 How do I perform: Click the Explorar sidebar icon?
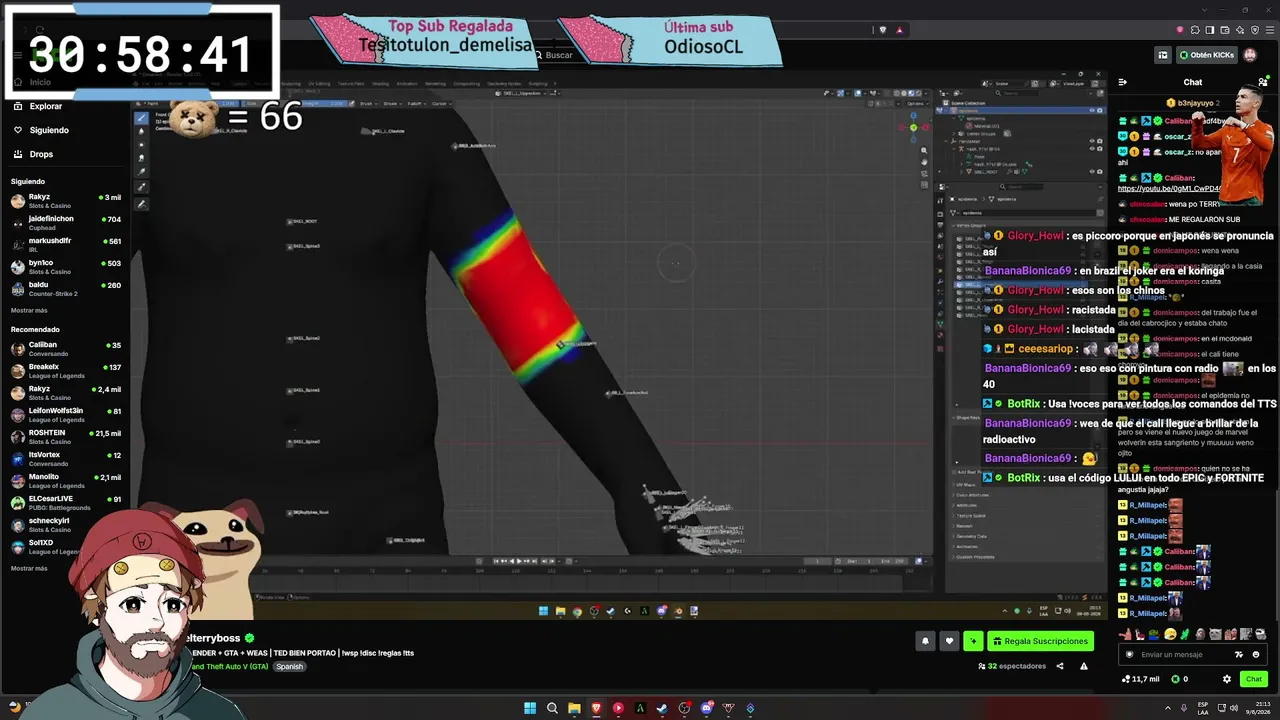pyautogui.click(x=18, y=106)
